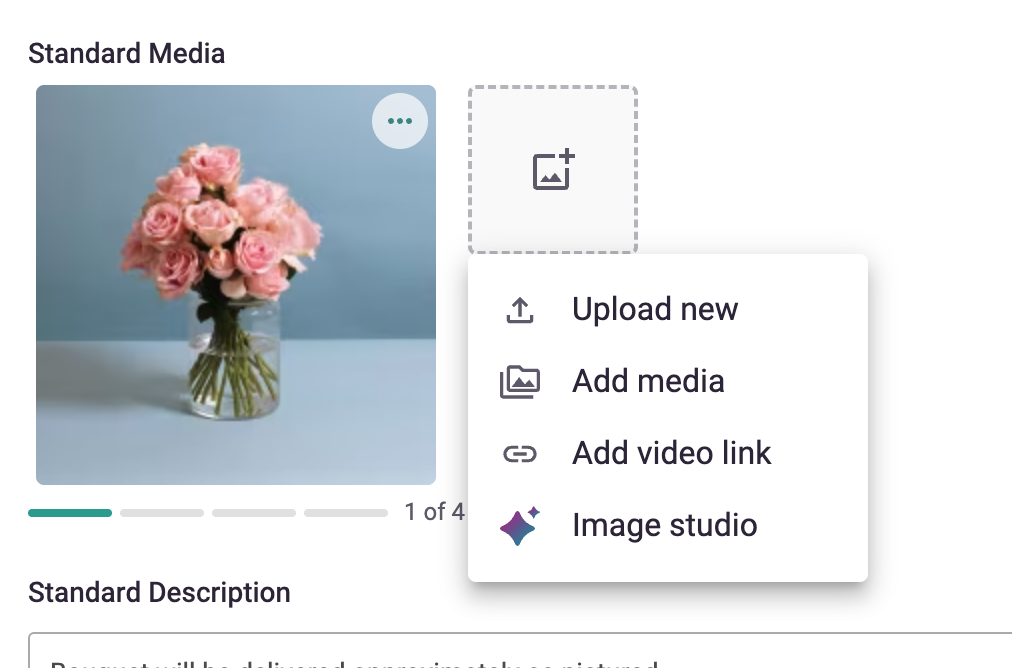The width and height of the screenshot is (1012, 668).
Task: Click the fourth grey progress segment
Action: click(346, 513)
